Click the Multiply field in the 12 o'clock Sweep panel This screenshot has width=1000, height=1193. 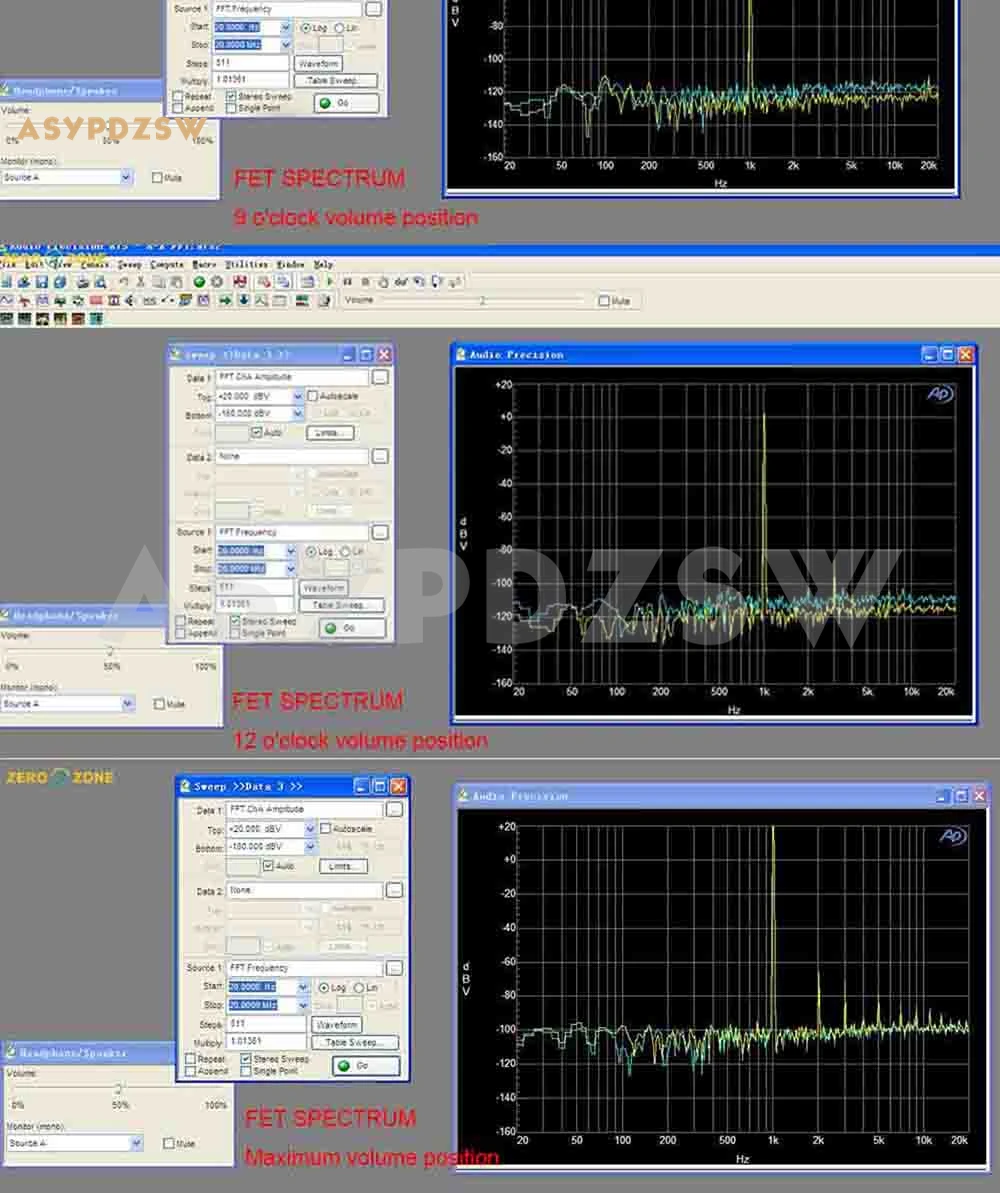point(255,604)
